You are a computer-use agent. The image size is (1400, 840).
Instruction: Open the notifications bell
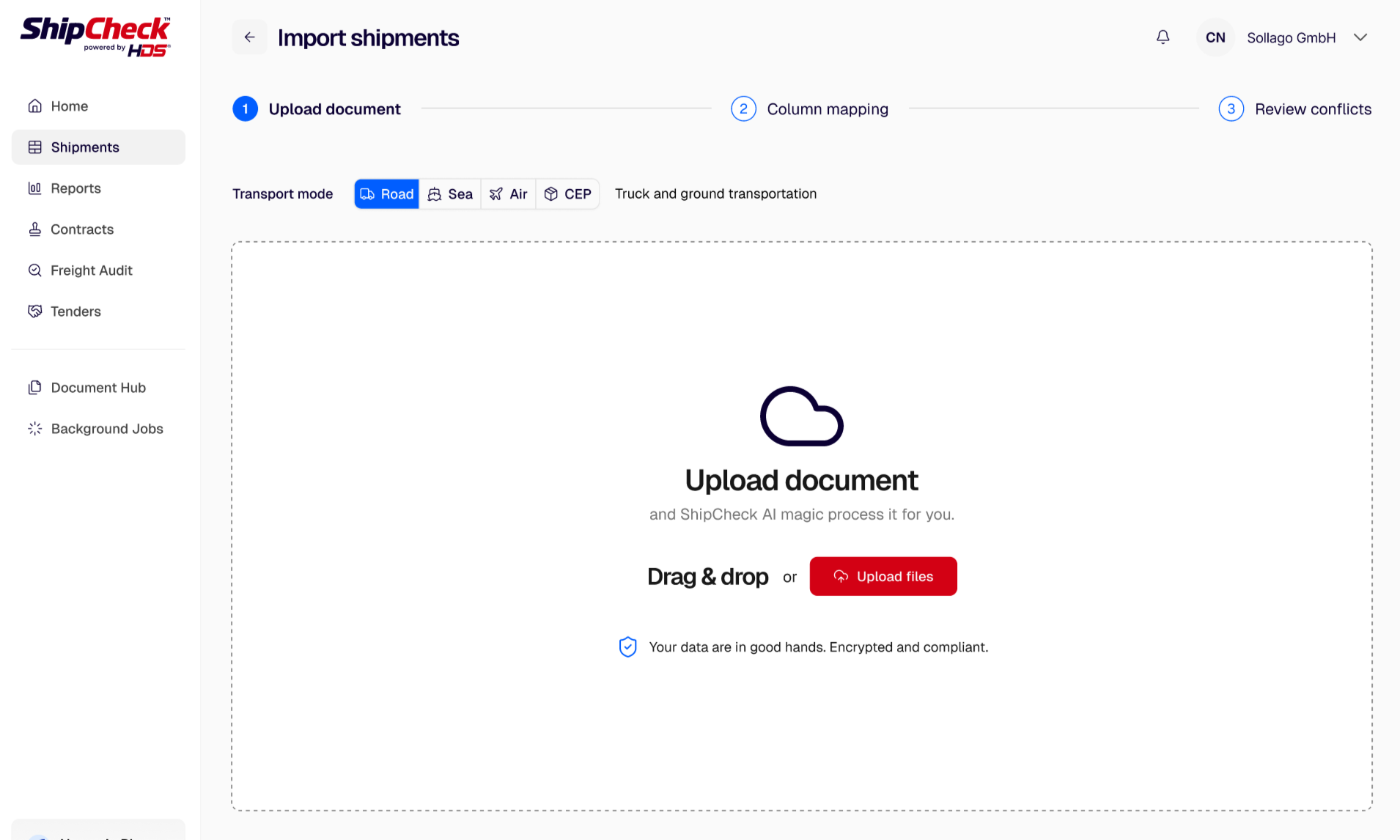click(1163, 37)
